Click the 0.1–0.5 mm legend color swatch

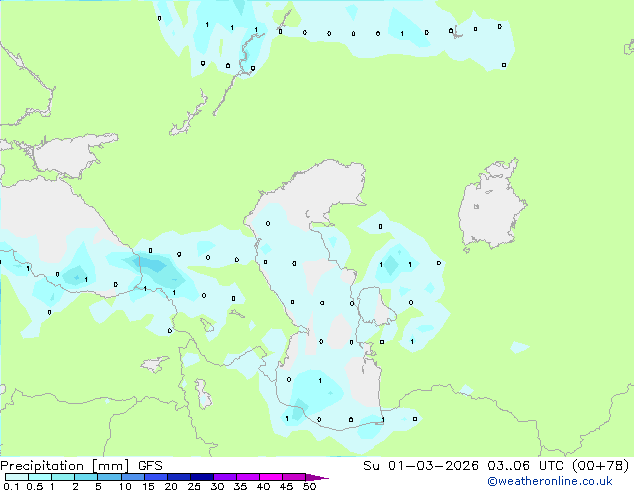pyautogui.click(x=17, y=477)
